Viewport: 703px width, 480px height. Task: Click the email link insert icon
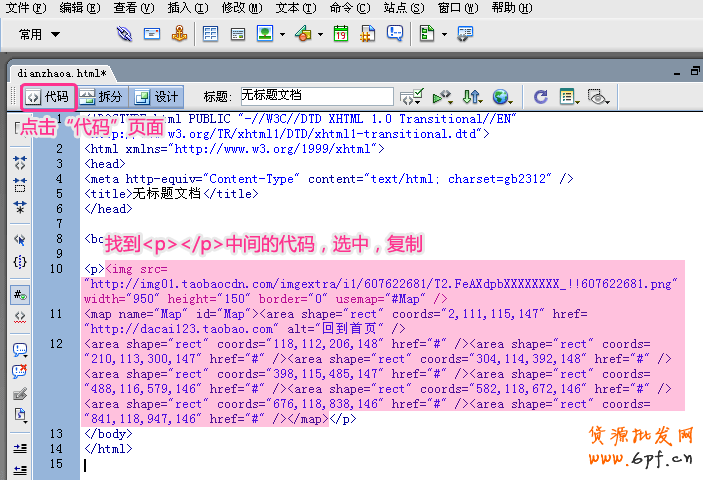tap(152, 34)
